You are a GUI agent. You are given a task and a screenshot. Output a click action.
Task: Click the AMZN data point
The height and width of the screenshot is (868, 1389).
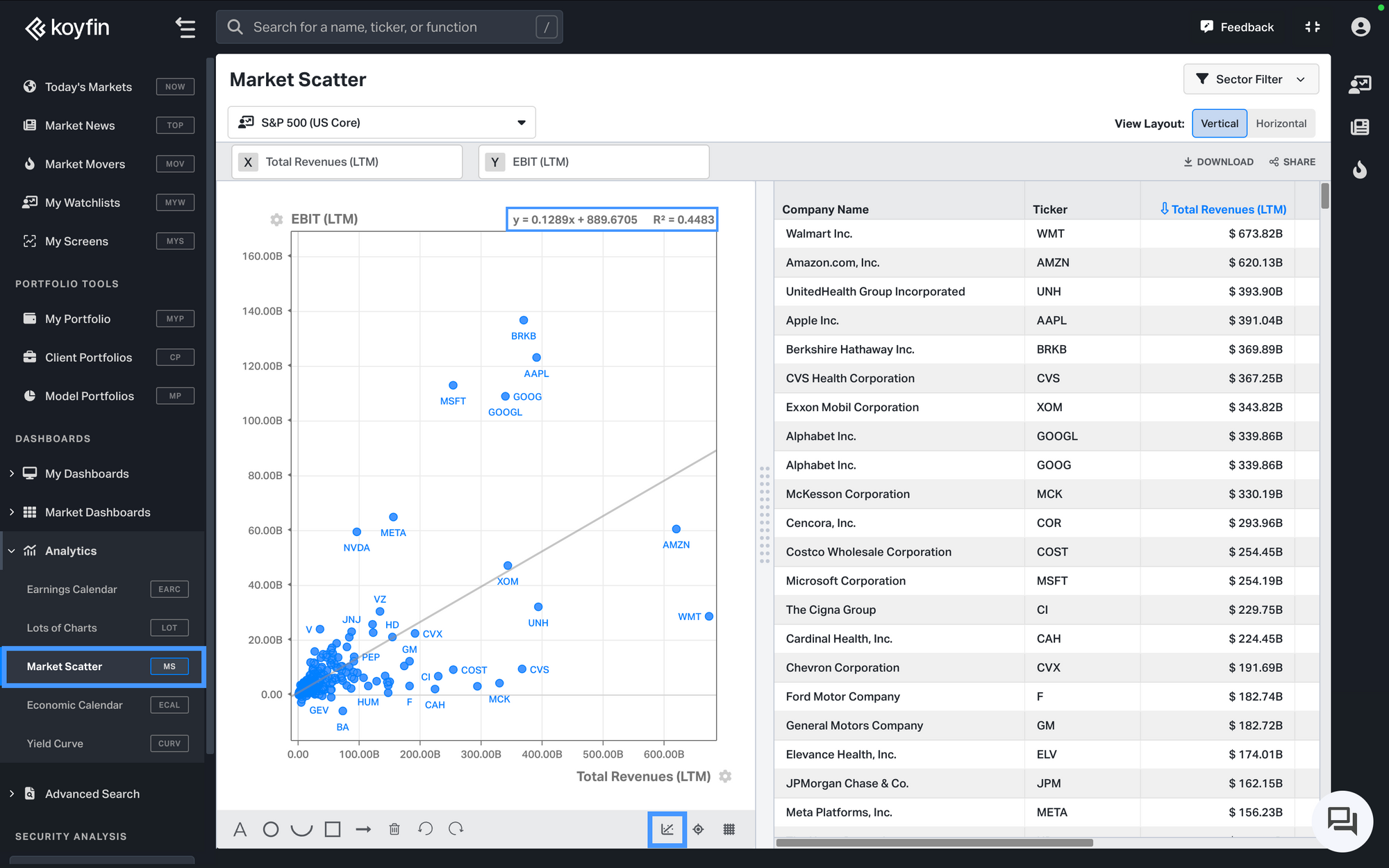(x=676, y=529)
